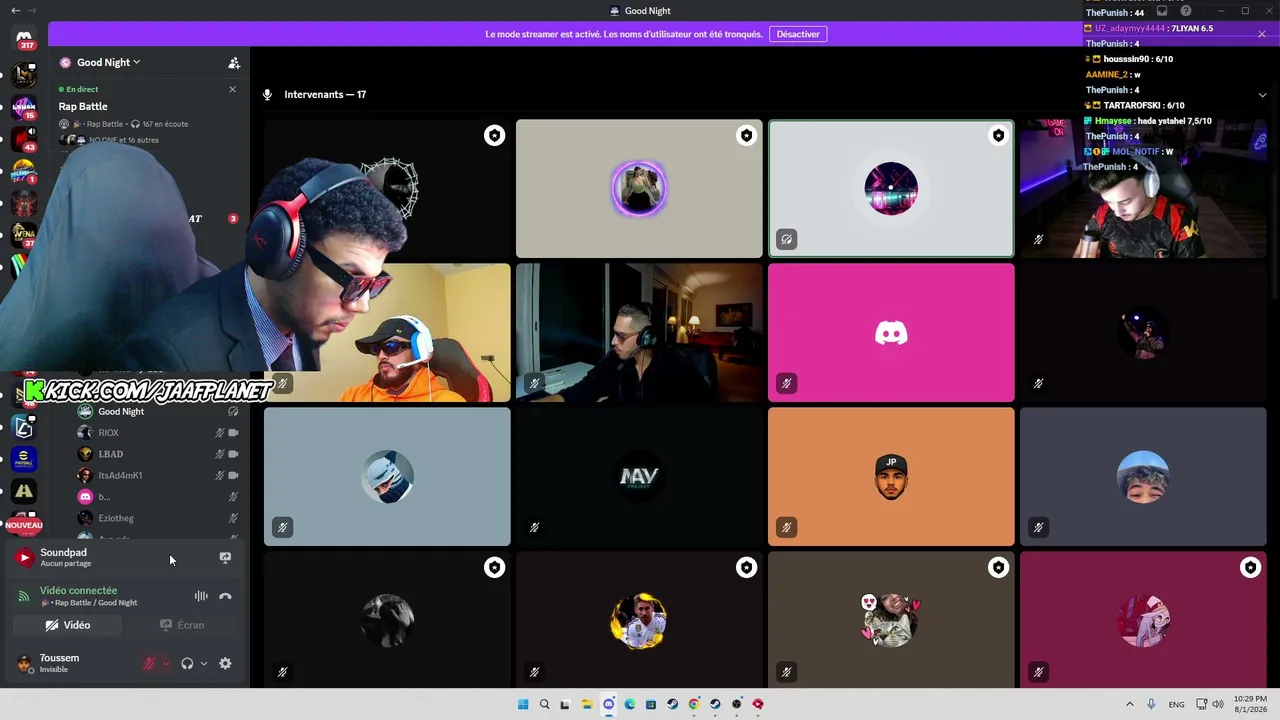Open noise suppression waveform icon

pos(201,596)
